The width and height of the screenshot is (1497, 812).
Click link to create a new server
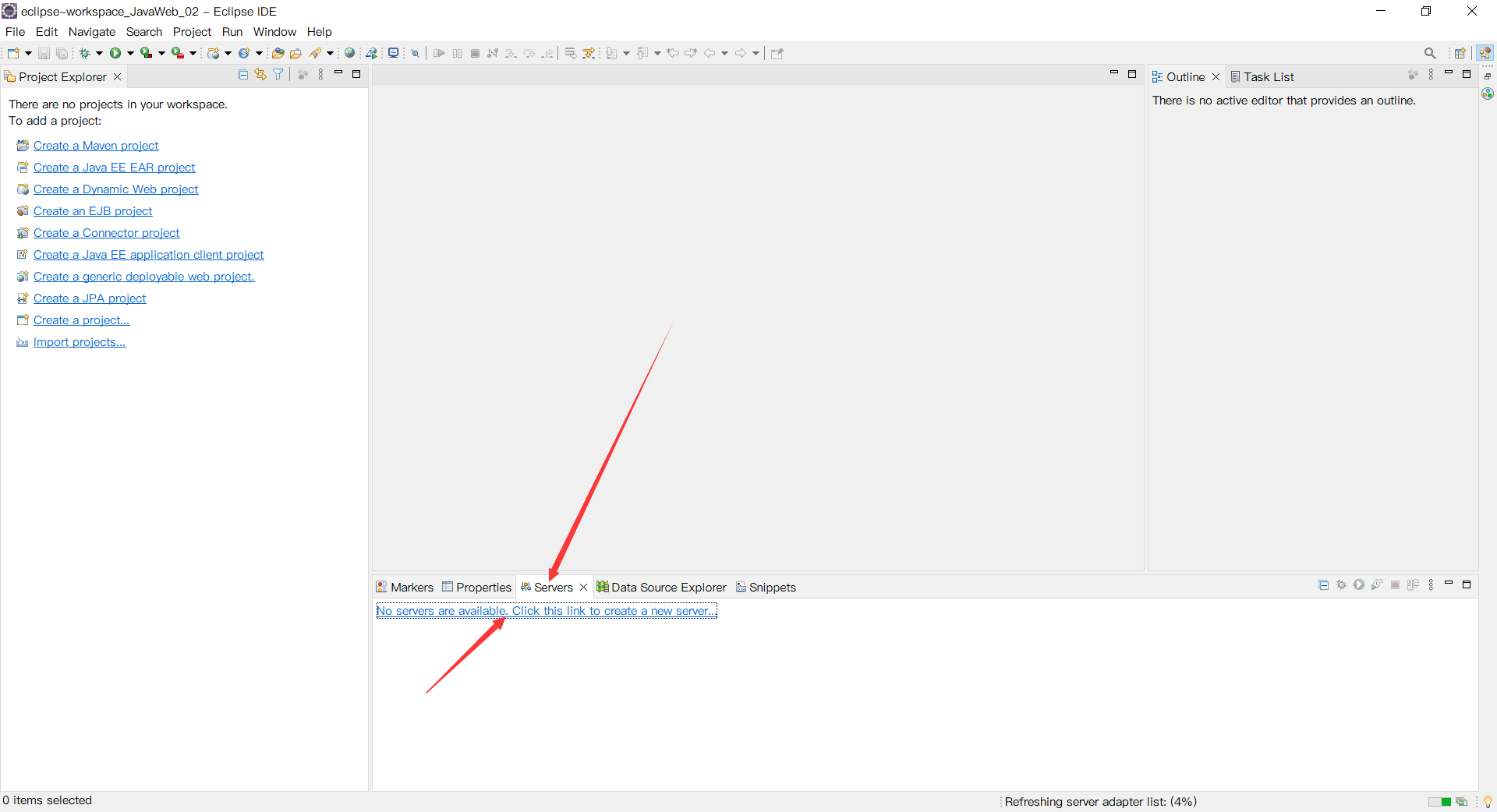tap(546, 611)
